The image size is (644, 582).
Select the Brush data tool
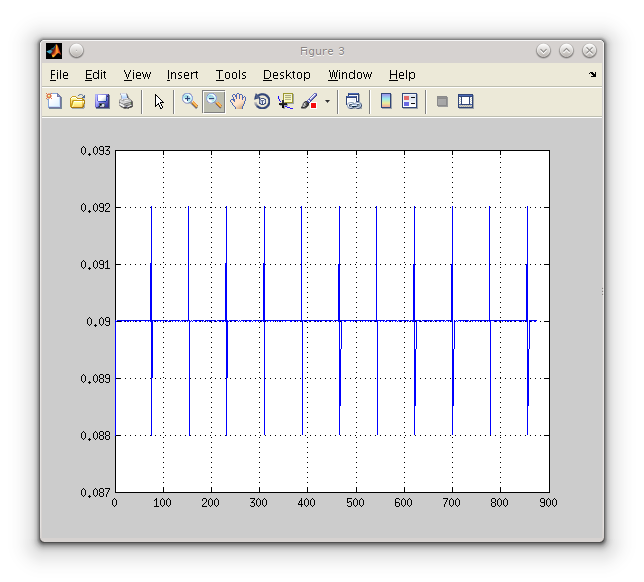click(x=309, y=101)
